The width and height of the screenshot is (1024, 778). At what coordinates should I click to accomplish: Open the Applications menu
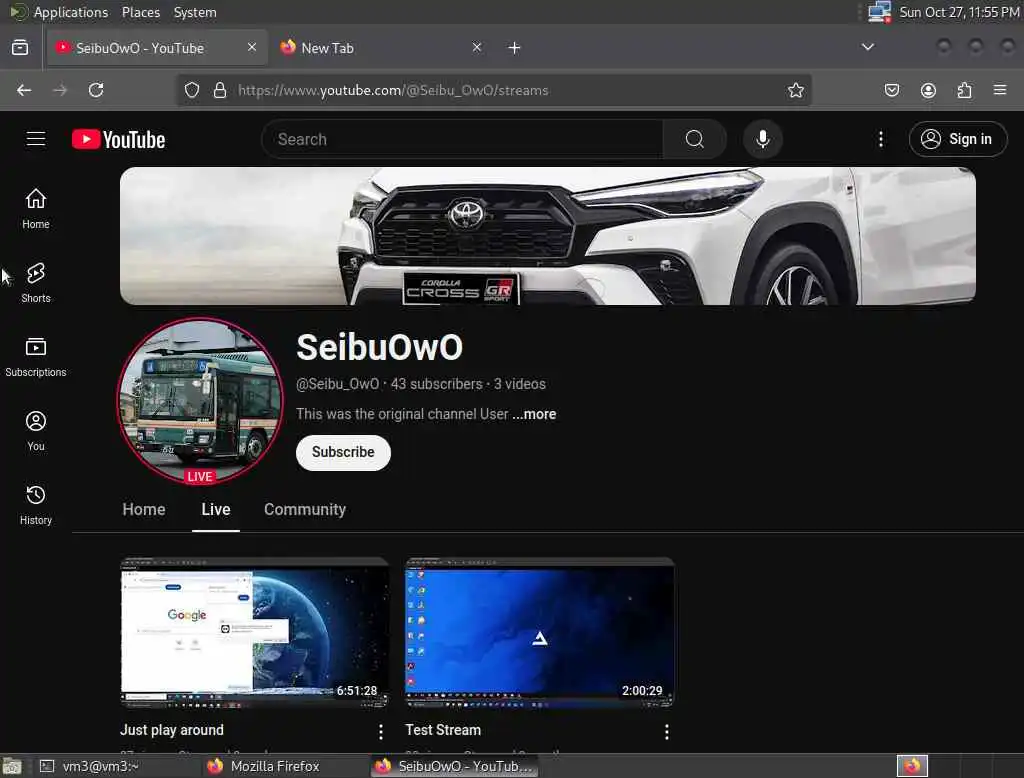71,12
